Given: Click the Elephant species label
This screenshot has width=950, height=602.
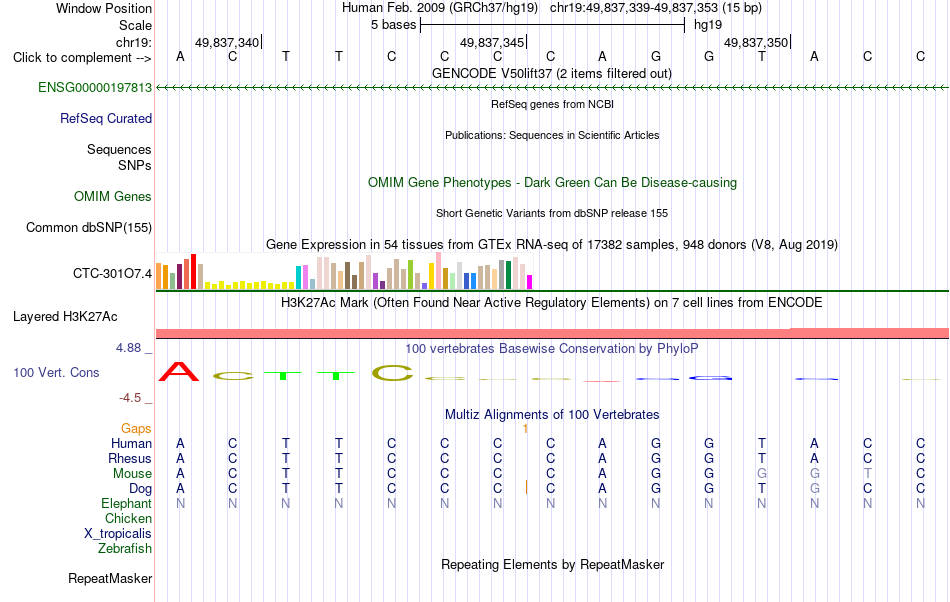Looking at the screenshot, I should (127, 504).
